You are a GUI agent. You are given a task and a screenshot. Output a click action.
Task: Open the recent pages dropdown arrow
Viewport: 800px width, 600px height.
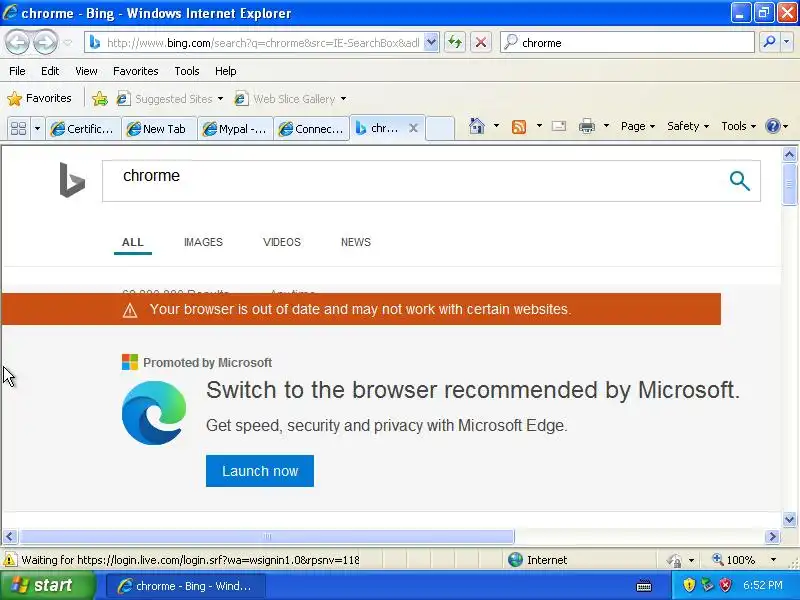point(68,43)
